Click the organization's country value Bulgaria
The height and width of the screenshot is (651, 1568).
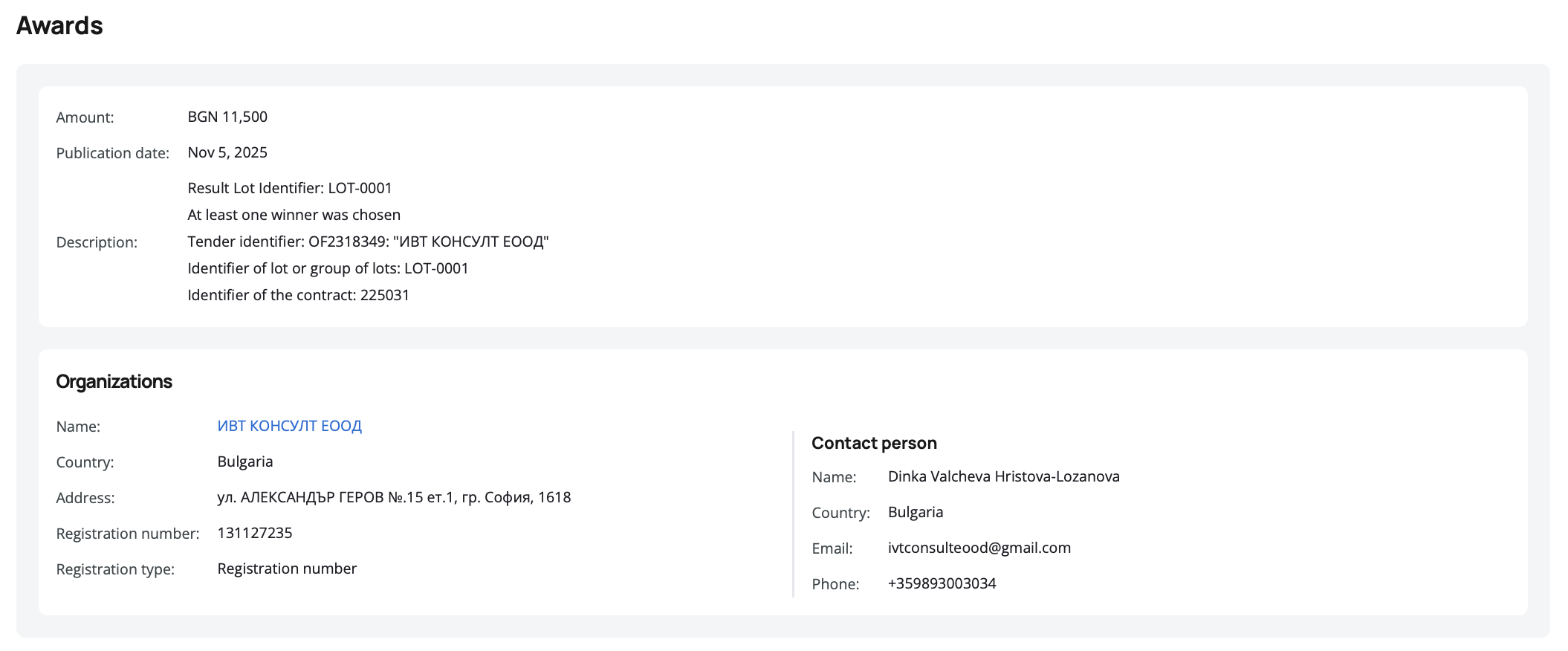pos(244,461)
